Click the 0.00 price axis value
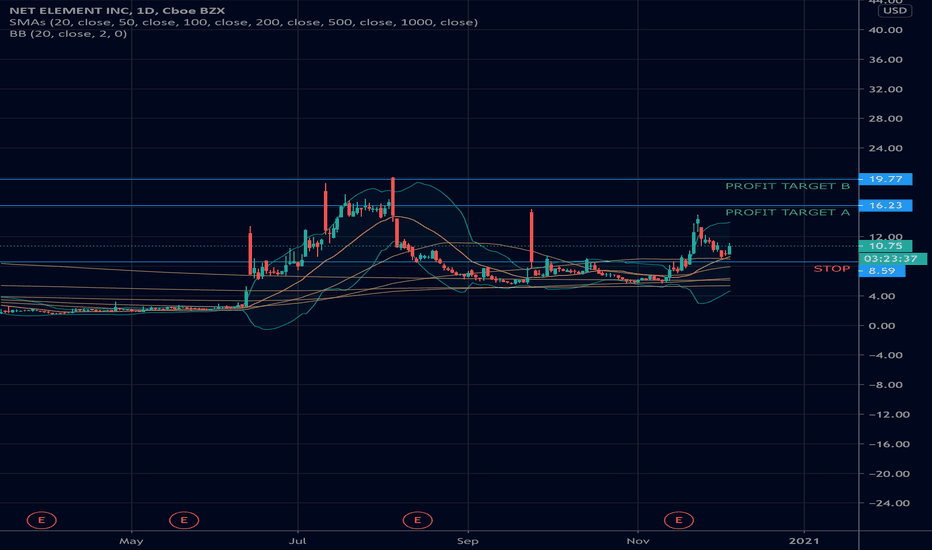932x550 pixels. (x=881, y=326)
